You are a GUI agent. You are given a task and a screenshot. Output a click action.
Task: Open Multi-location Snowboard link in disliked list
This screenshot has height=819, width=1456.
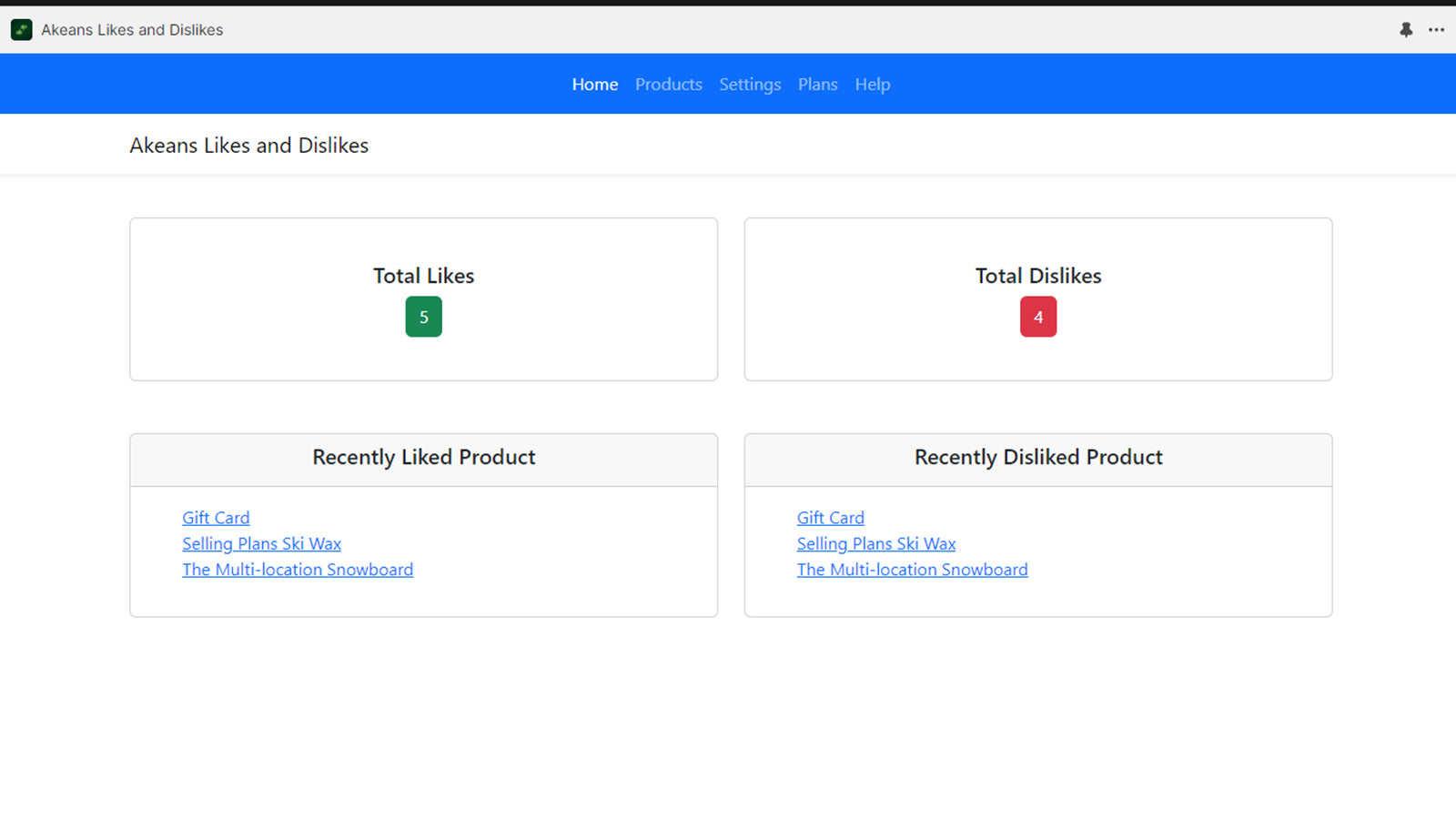point(912,570)
